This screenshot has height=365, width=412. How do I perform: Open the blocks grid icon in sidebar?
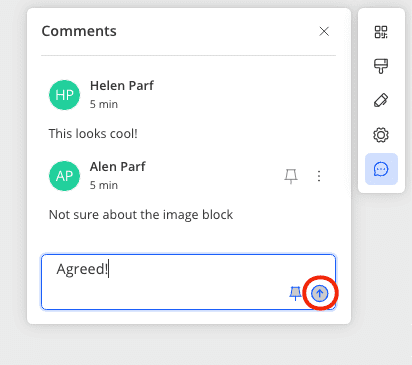click(381, 32)
